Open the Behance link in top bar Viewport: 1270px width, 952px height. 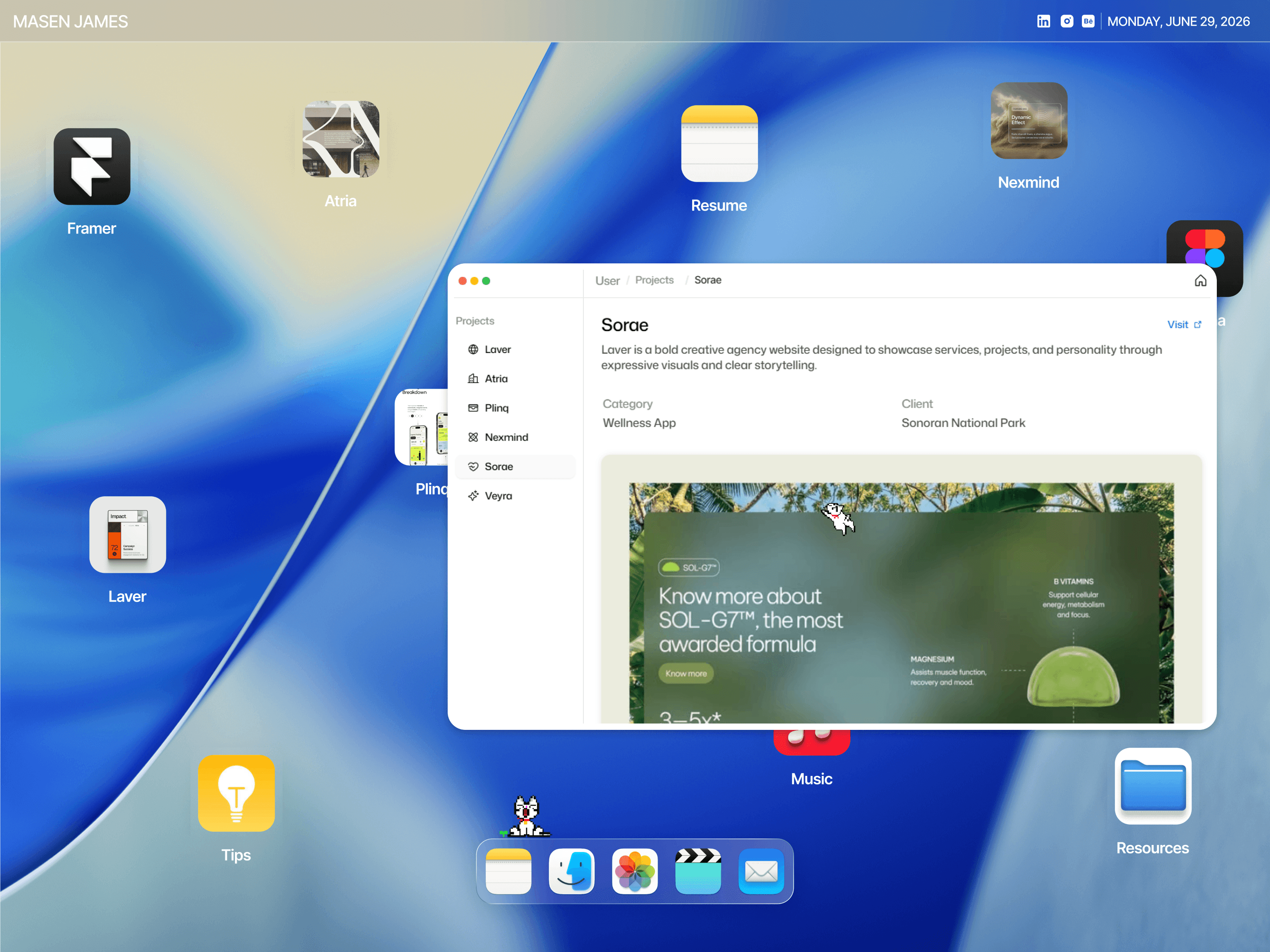click(x=1088, y=21)
